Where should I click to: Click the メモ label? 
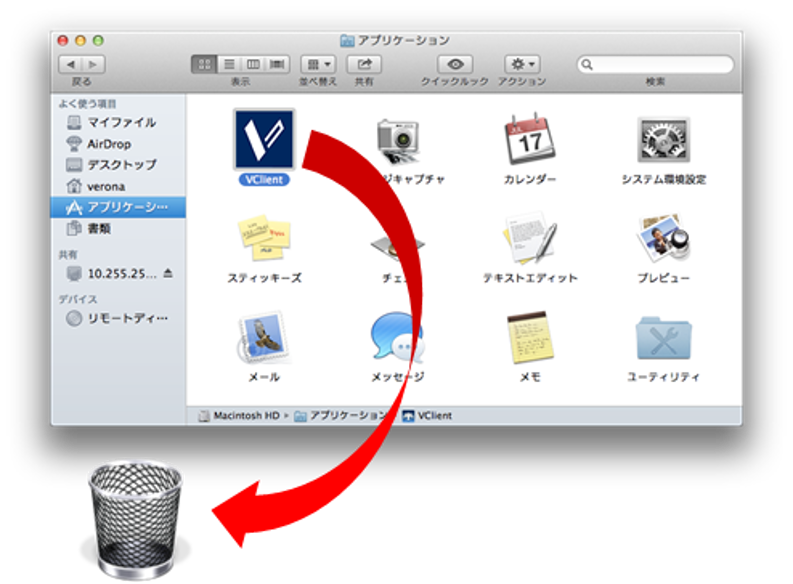530,377
